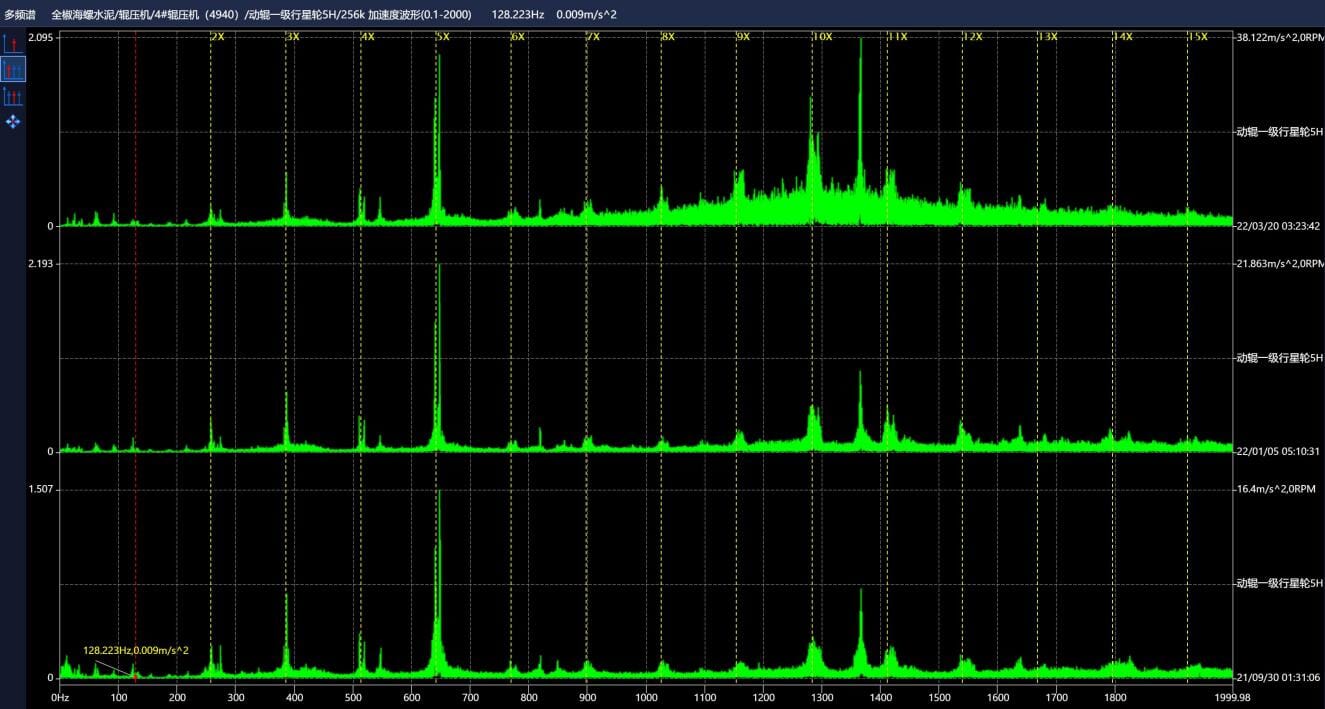Select the sideband cursor tool icon
The height and width of the screenshot is (709, 1325).
(x=13, y=96)
